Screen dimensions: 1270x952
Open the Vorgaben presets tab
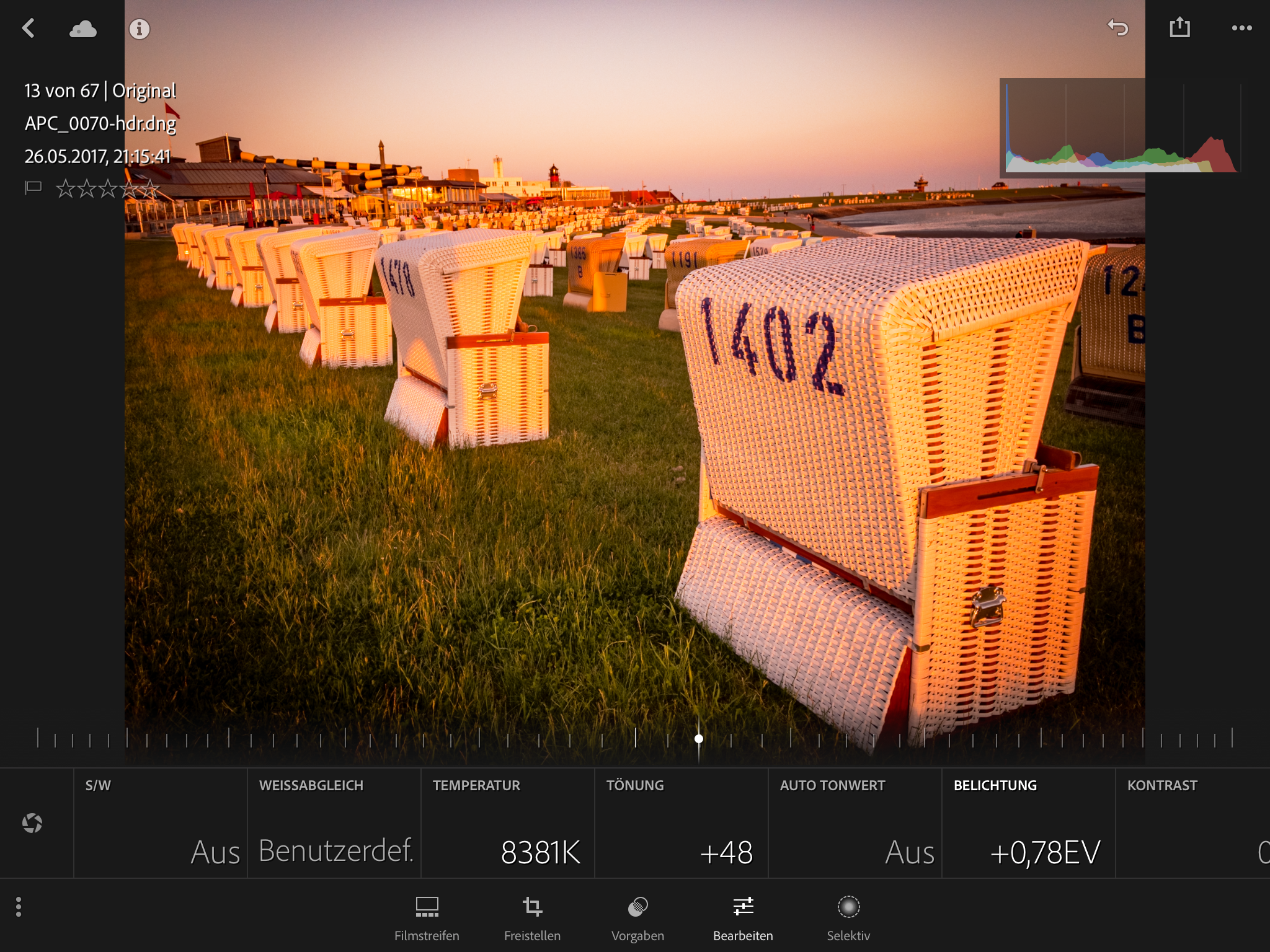(637, 918)
